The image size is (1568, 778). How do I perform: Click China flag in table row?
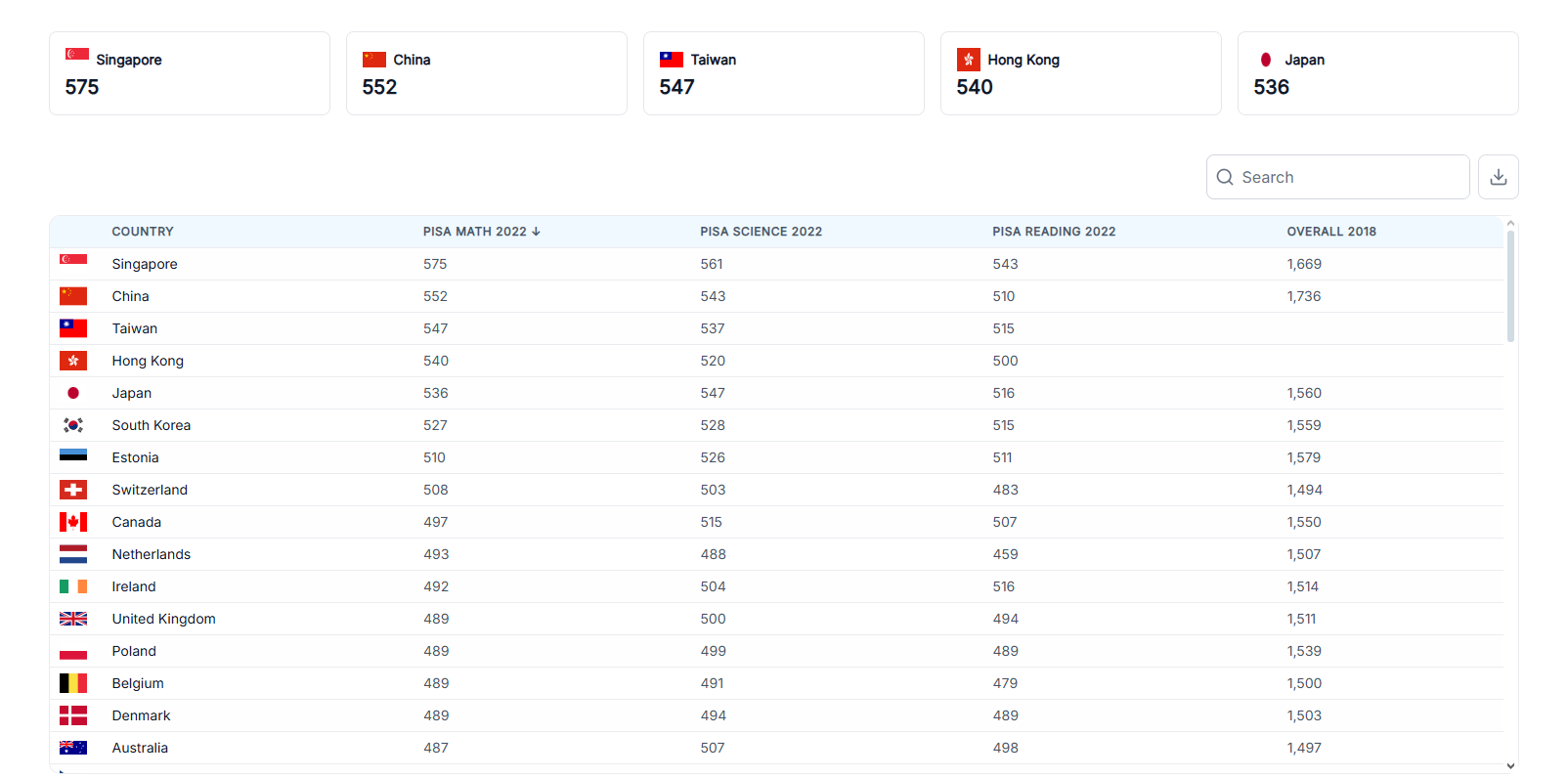point(73,296)
